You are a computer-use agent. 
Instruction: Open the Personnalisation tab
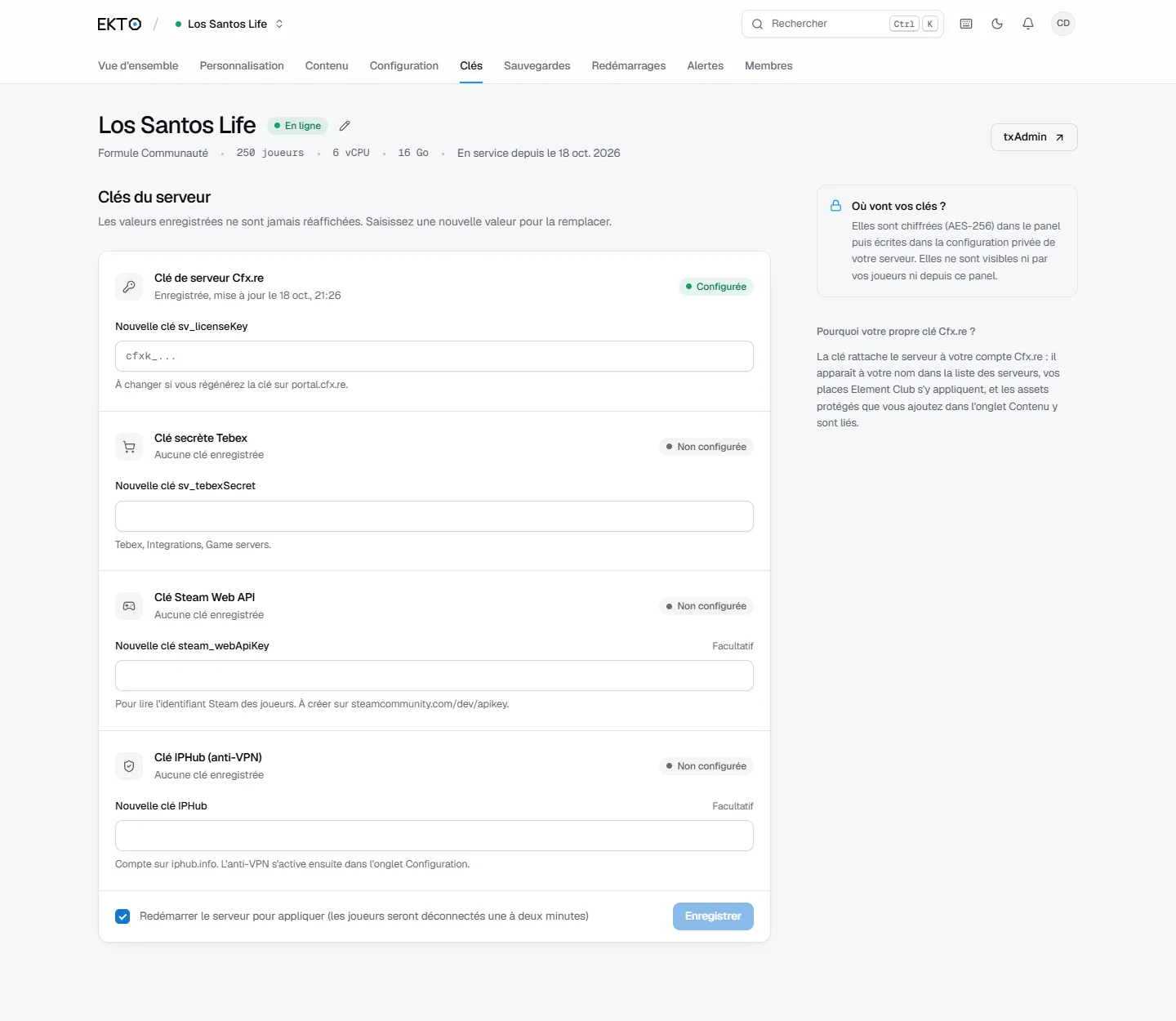(242, 65)
